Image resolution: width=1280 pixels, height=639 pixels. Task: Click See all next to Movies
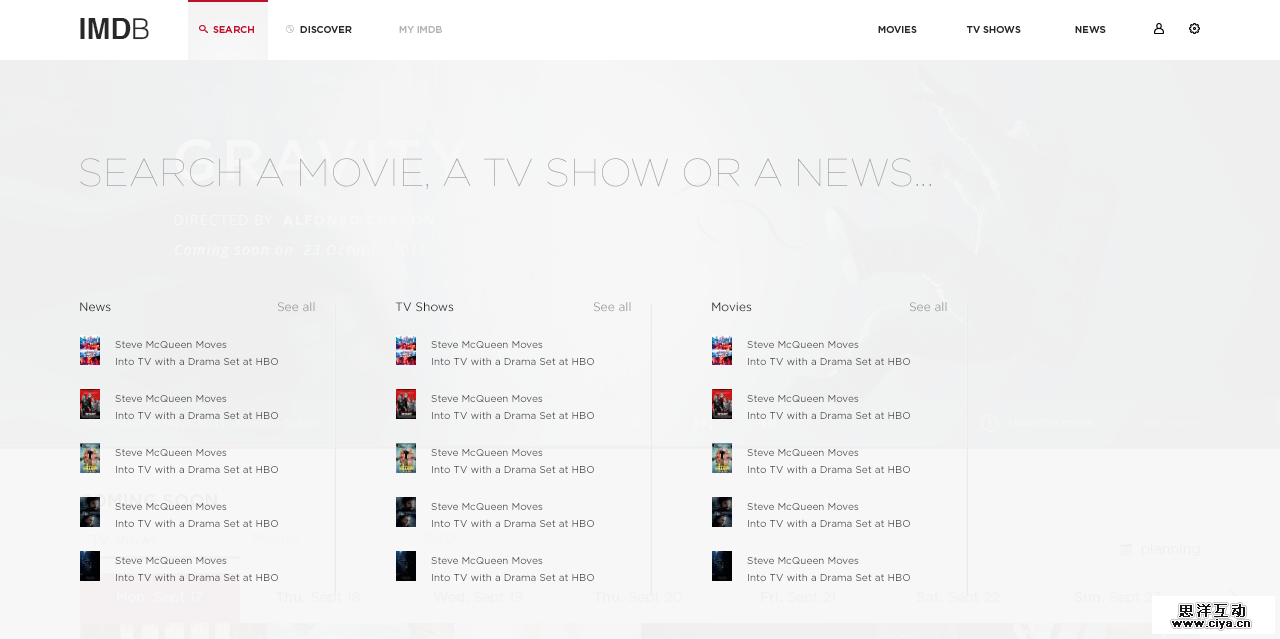tap(928, 307)
